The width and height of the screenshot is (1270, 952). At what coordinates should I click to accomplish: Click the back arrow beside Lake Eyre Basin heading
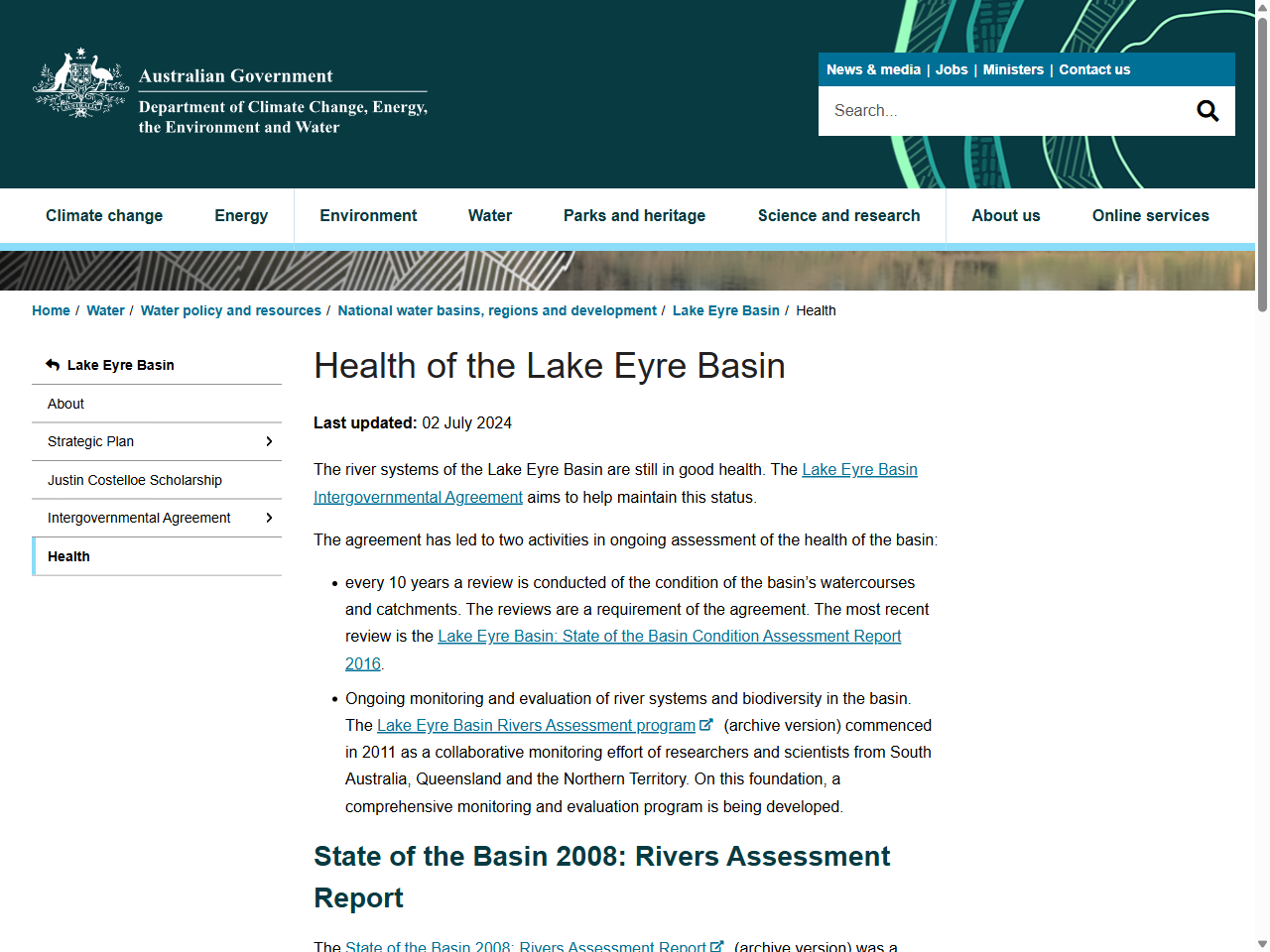(51, 364)
